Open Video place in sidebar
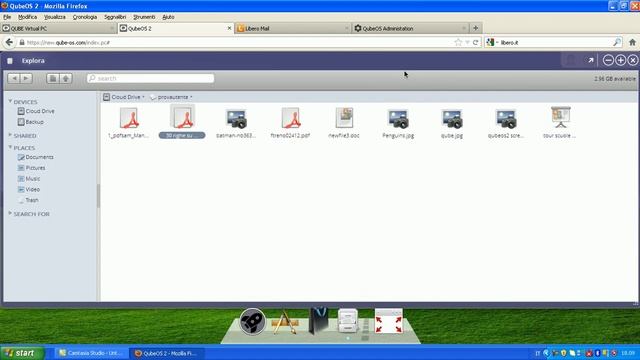This screenshot has height=360, width=640. (x=29, y=189)
